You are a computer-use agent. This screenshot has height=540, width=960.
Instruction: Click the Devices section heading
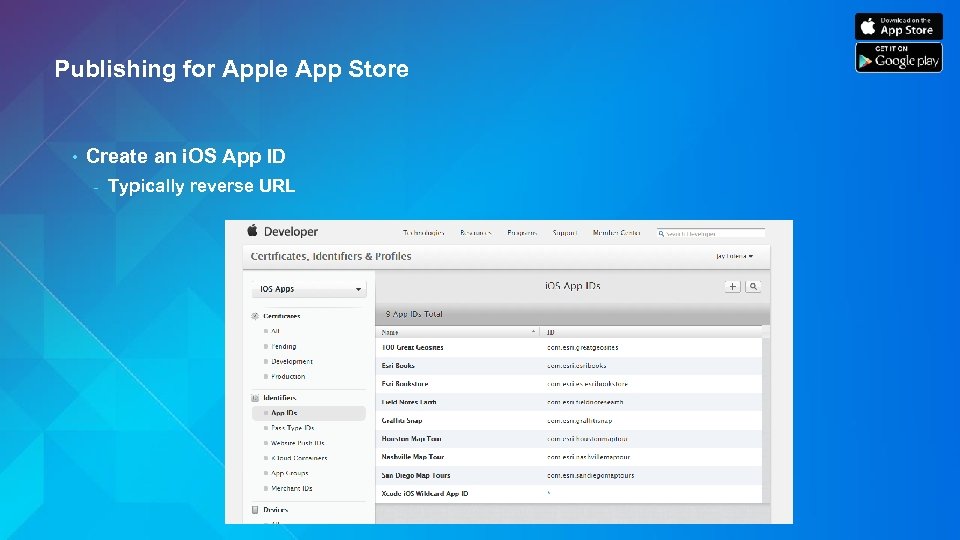tap(276, 509)
